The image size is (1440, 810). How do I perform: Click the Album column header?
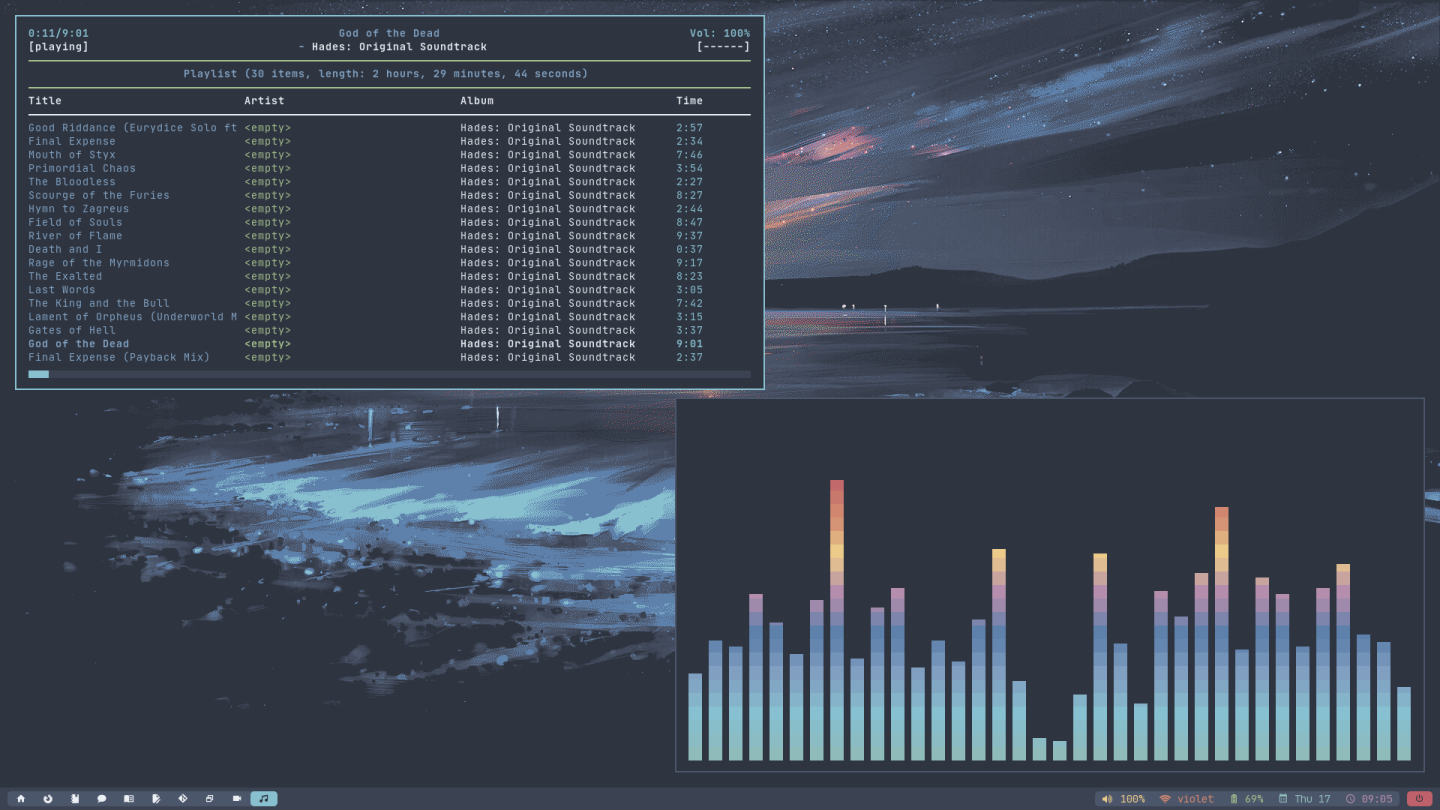click(477, 101)
